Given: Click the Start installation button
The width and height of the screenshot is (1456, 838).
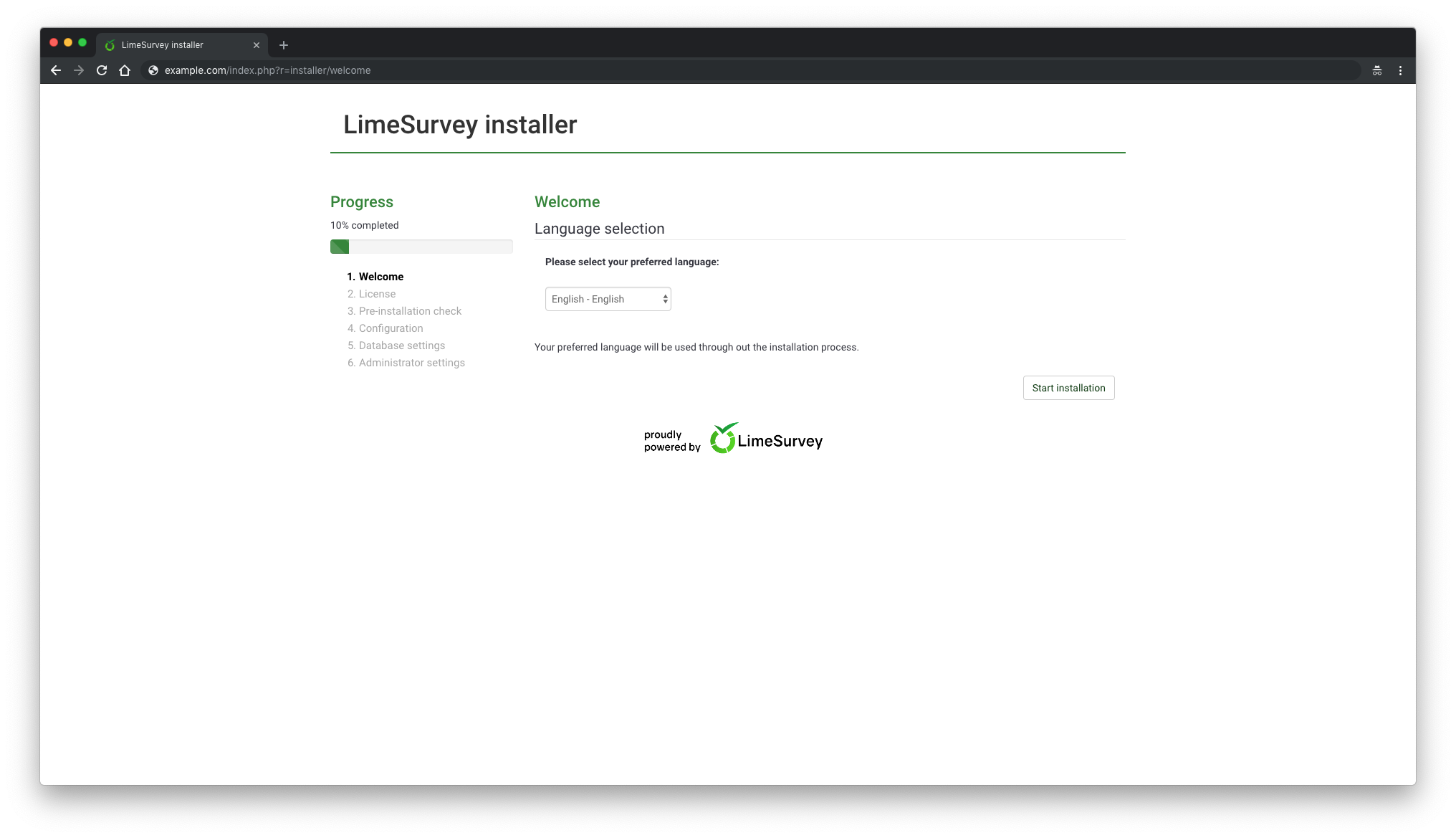Looking at the screenshot, I should point(1068,388).
